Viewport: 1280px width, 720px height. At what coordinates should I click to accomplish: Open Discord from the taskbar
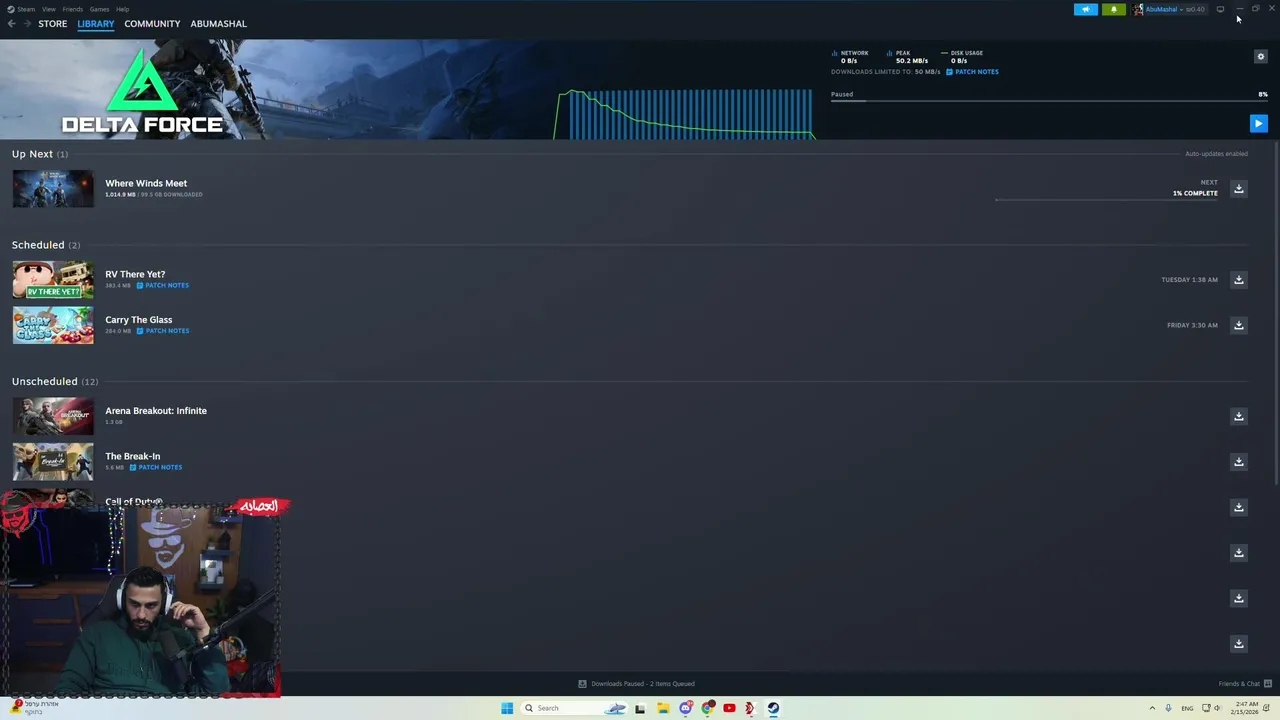pyautogui.click(x=685, y=708)
